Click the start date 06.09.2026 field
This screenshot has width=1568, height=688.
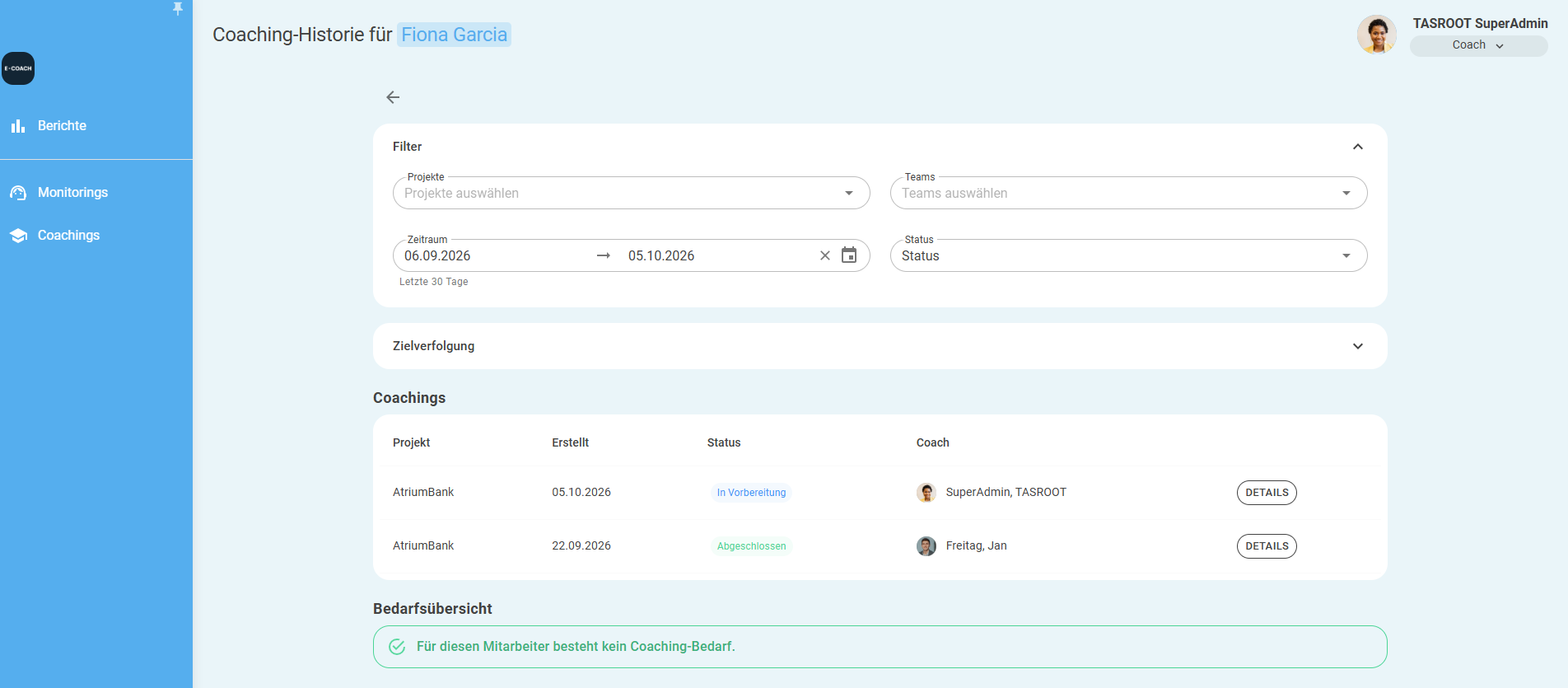tap(494, 255)
